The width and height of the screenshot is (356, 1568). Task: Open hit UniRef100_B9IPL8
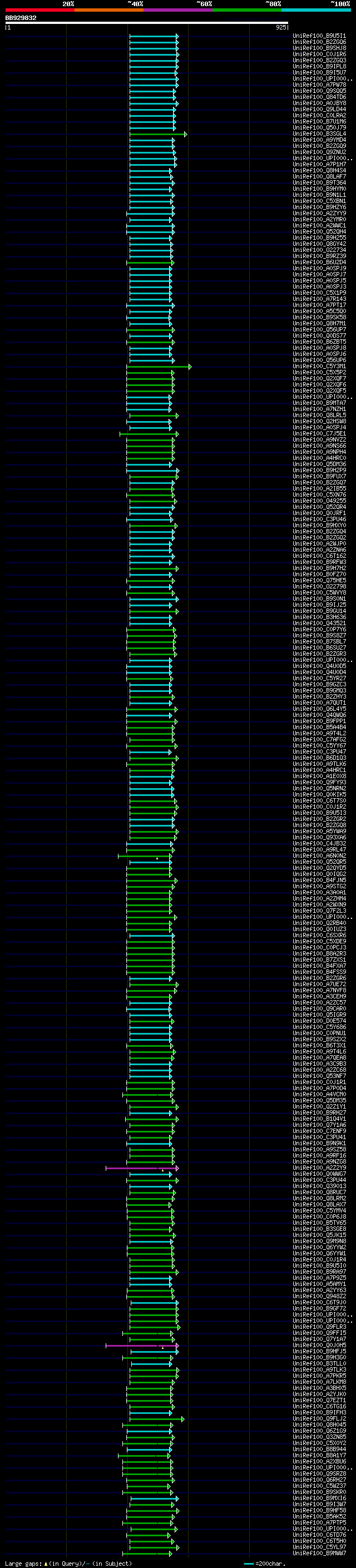click(319, 66)
